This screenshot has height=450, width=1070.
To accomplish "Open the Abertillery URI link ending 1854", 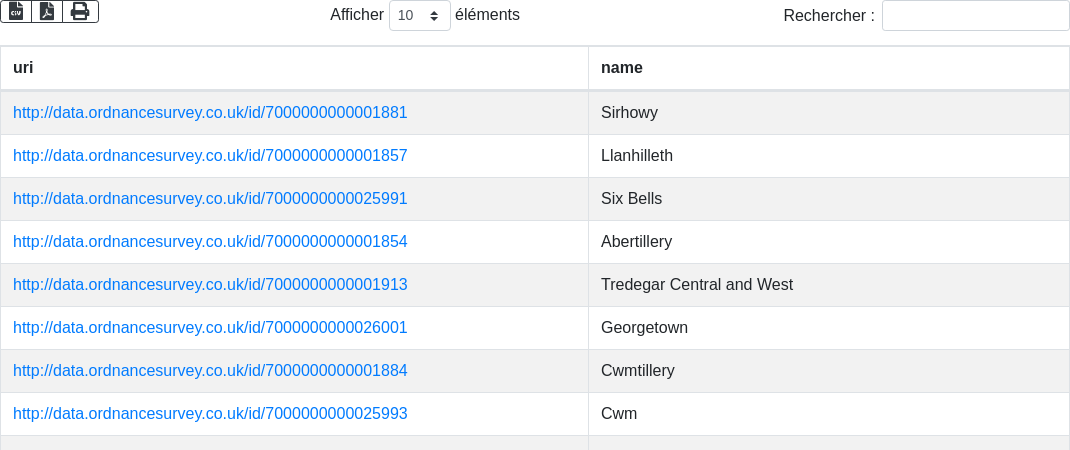I will click(x=210, y=242).
